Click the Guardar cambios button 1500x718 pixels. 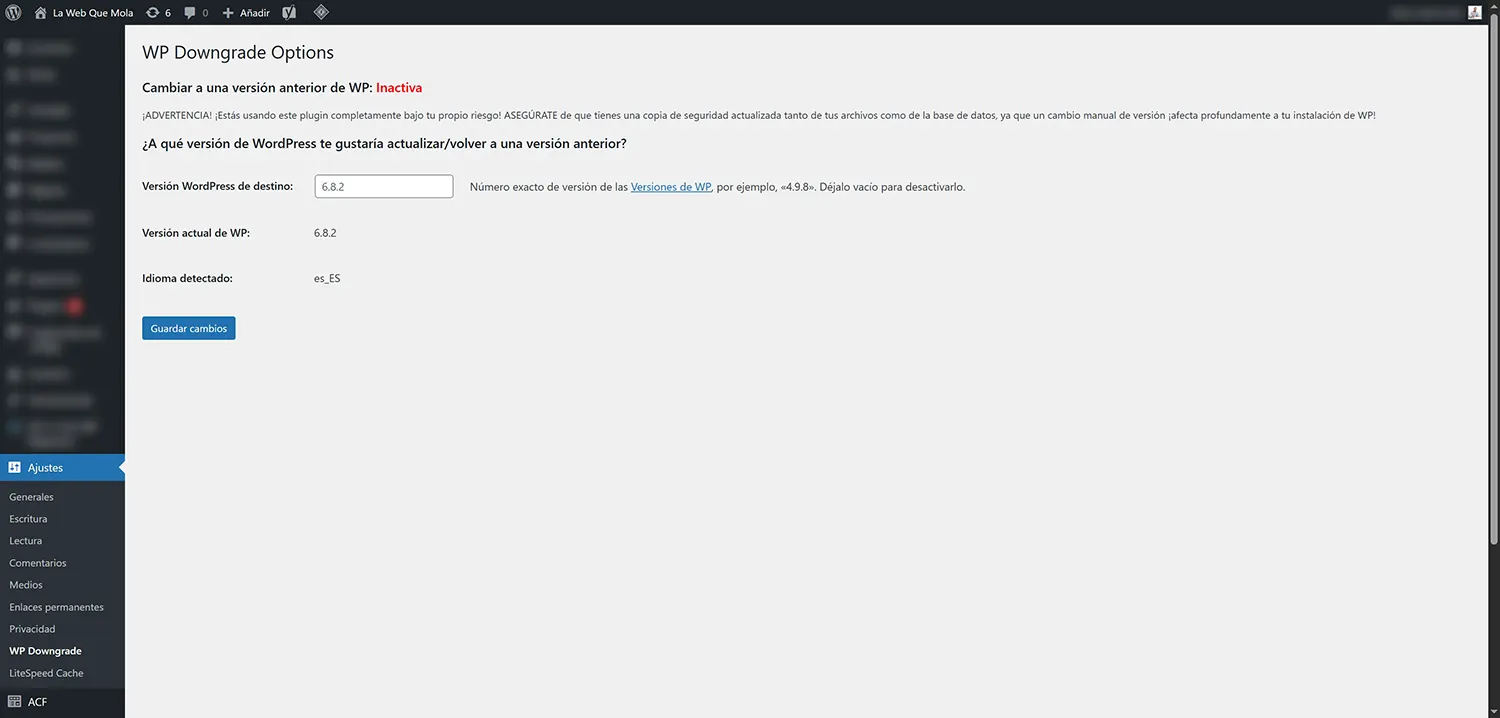(188, 328)
